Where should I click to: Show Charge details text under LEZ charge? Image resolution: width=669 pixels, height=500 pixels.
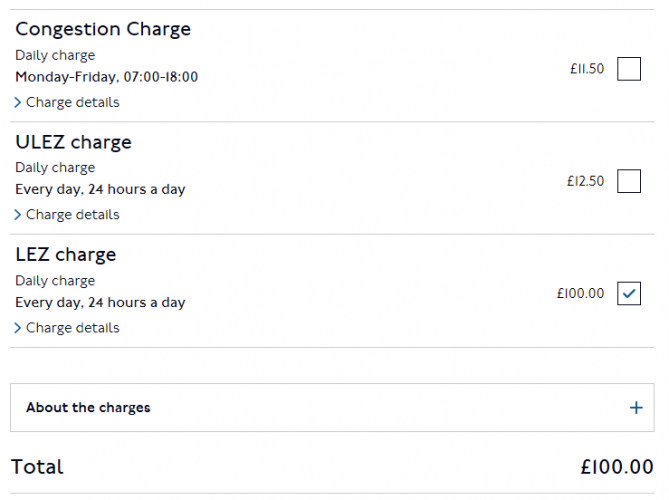point(72,328)
